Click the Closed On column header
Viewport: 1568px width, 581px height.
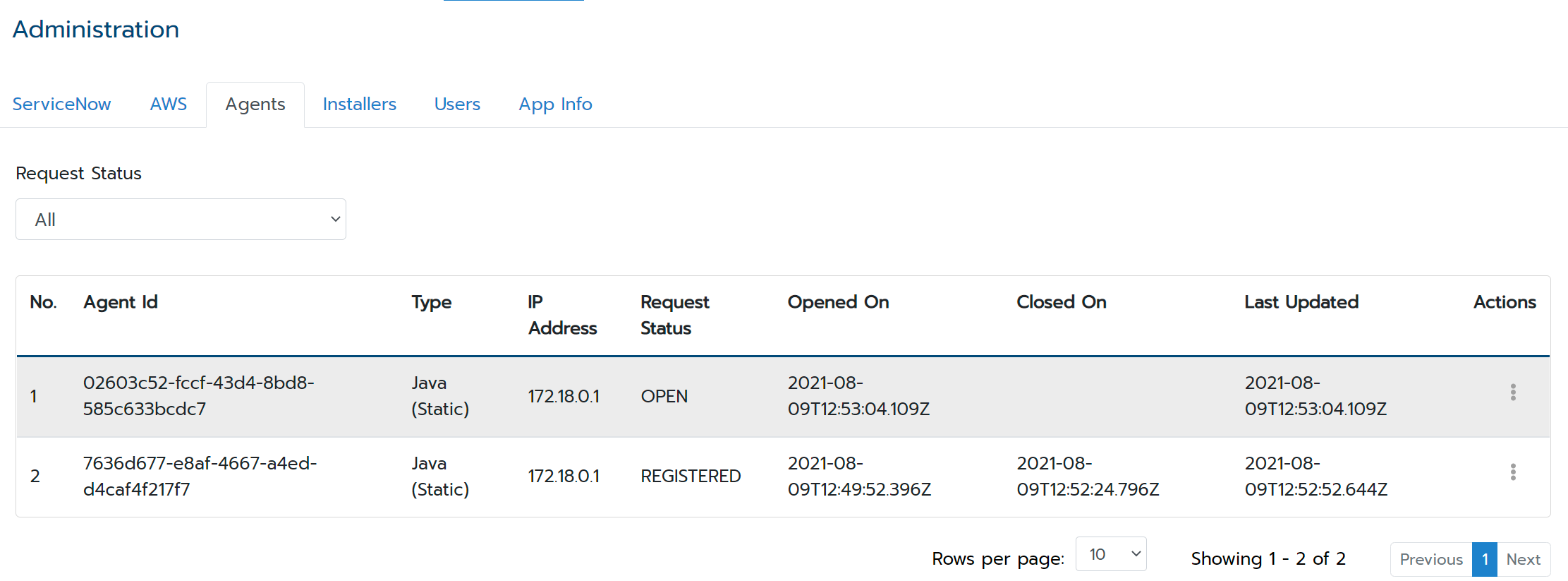coord(1062,302)
